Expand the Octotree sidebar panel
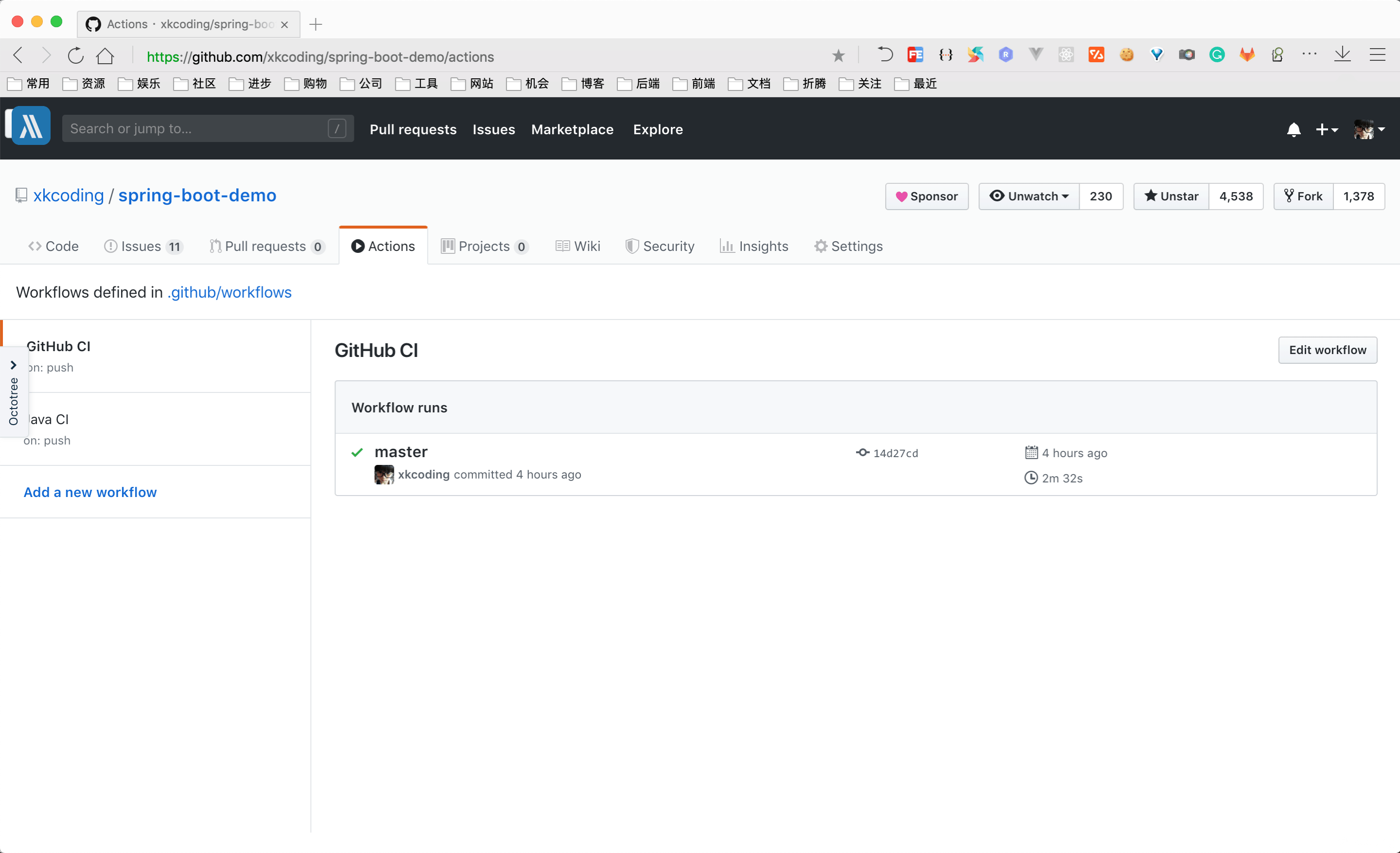The image size is (1400, 853). pyautogui.click(x=14, y=365)
